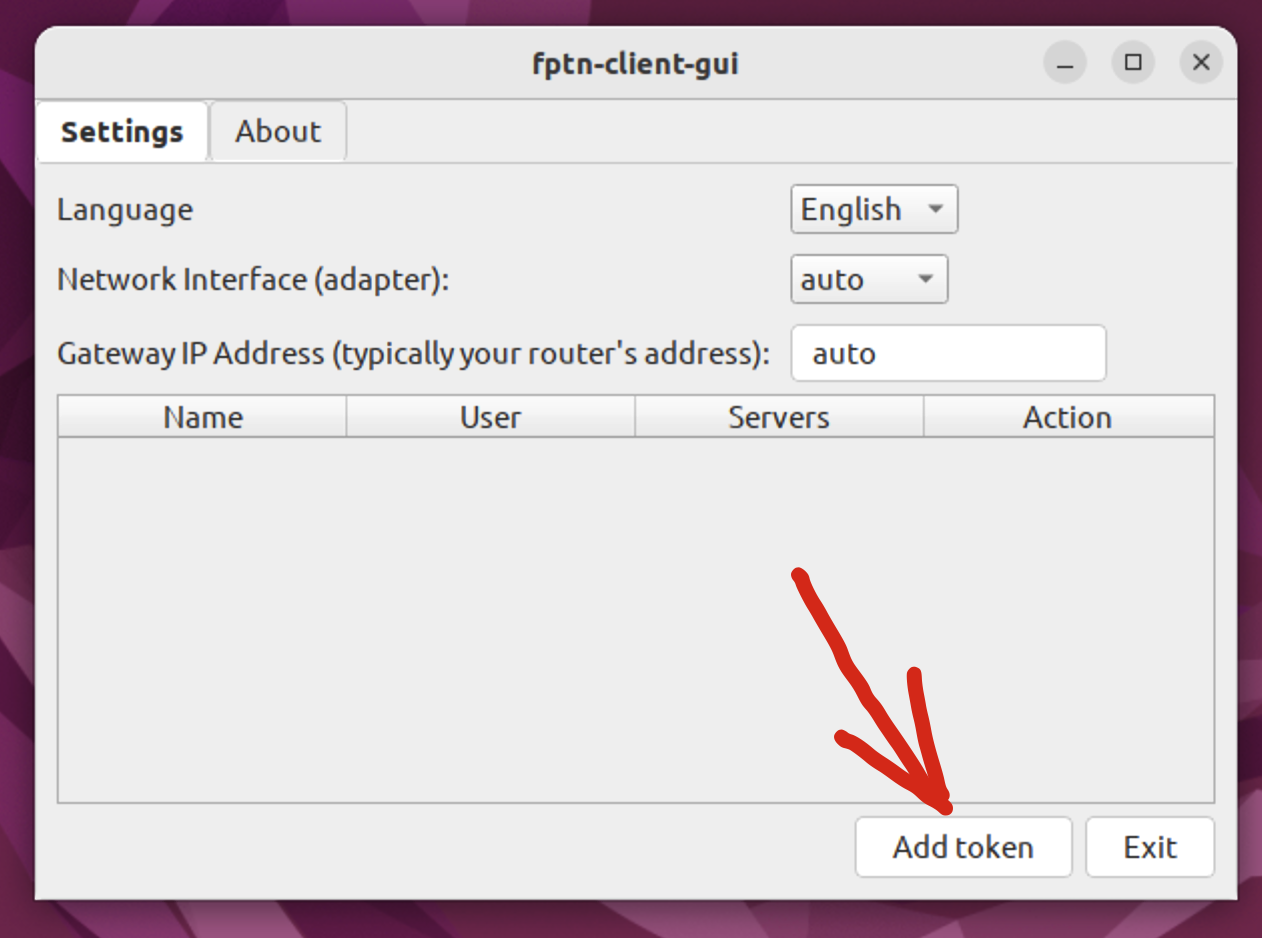Click the Network Interface (adapter) label

(x=253, y=279)
